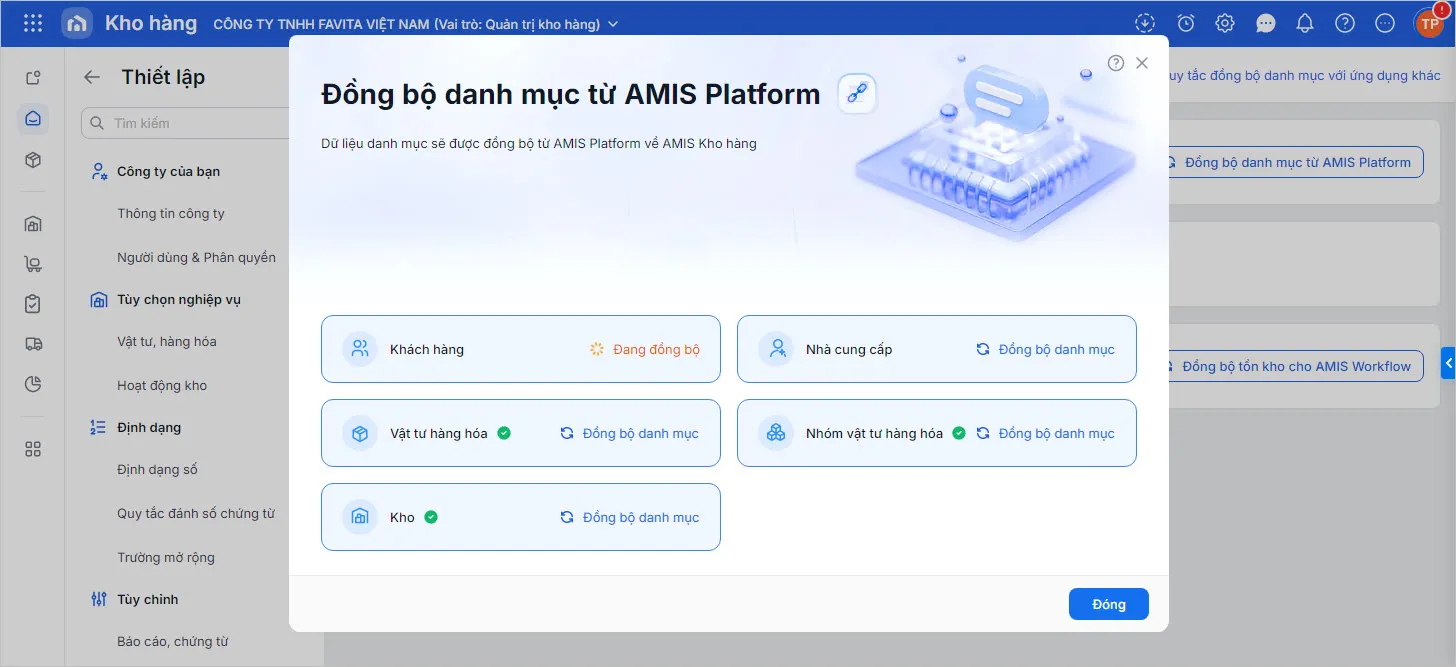
Task: Sync Nhóm vật tư hàng hóa via Đồng bộ danh mục
Action: (x=1045, y=433)
